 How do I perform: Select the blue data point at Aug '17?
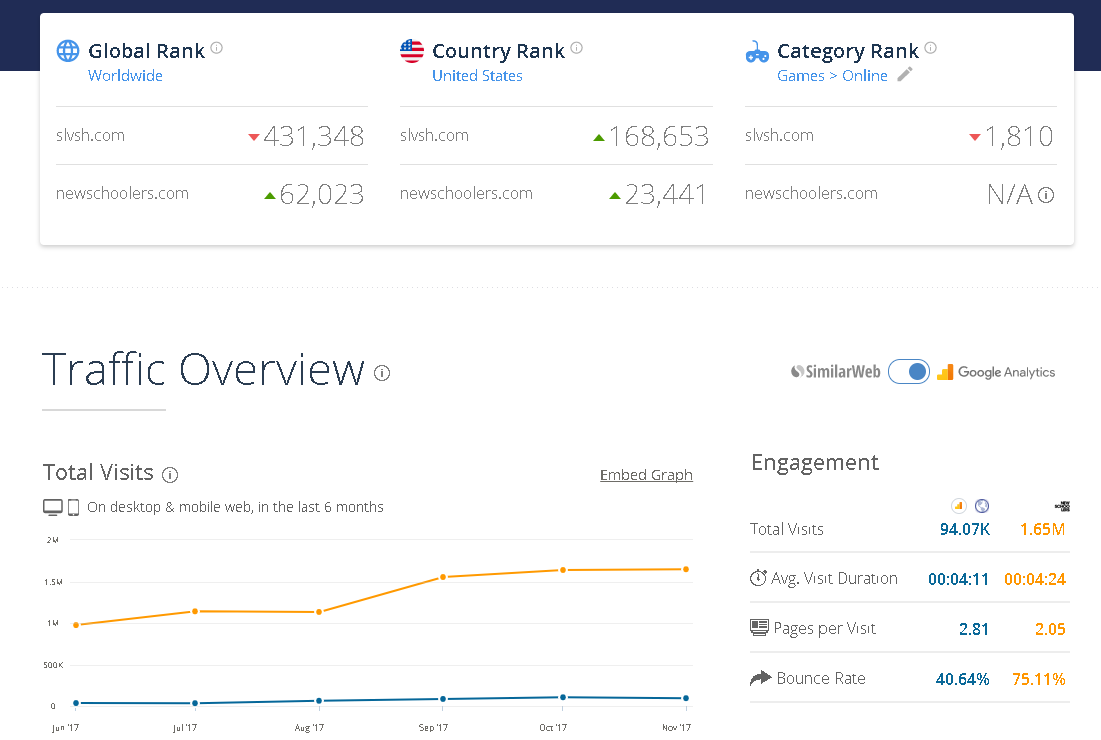pyautogui.click(x=319, y=701)
